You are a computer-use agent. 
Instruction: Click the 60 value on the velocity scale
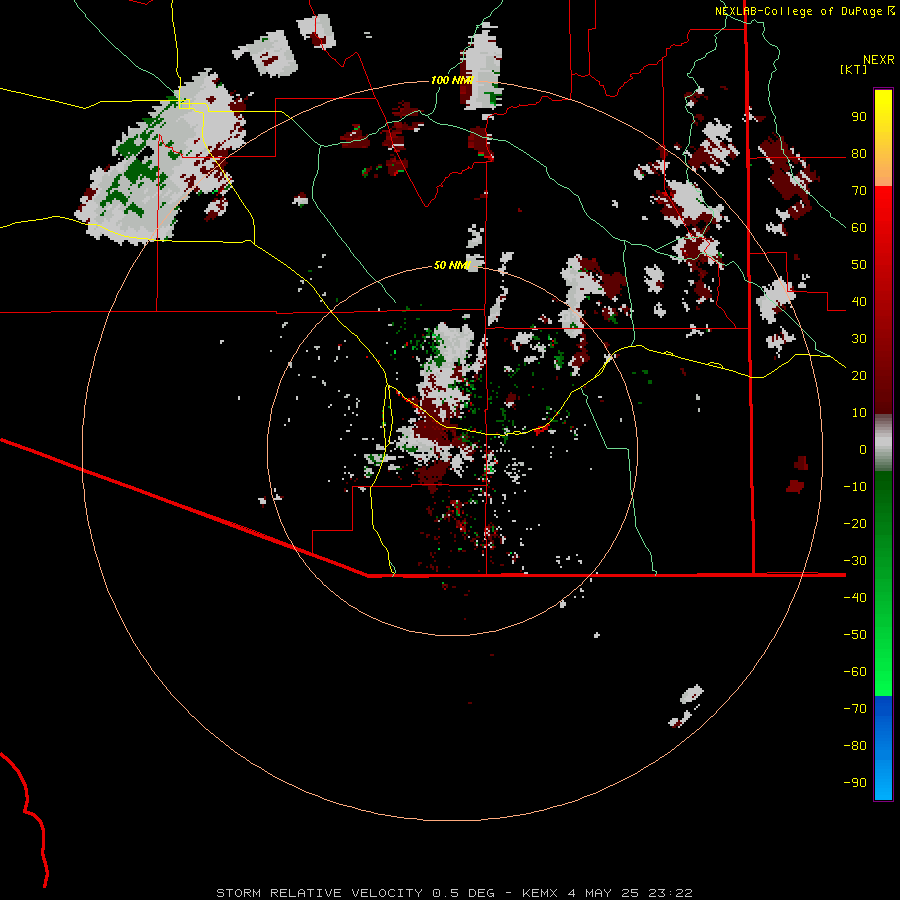pos(859,227)
